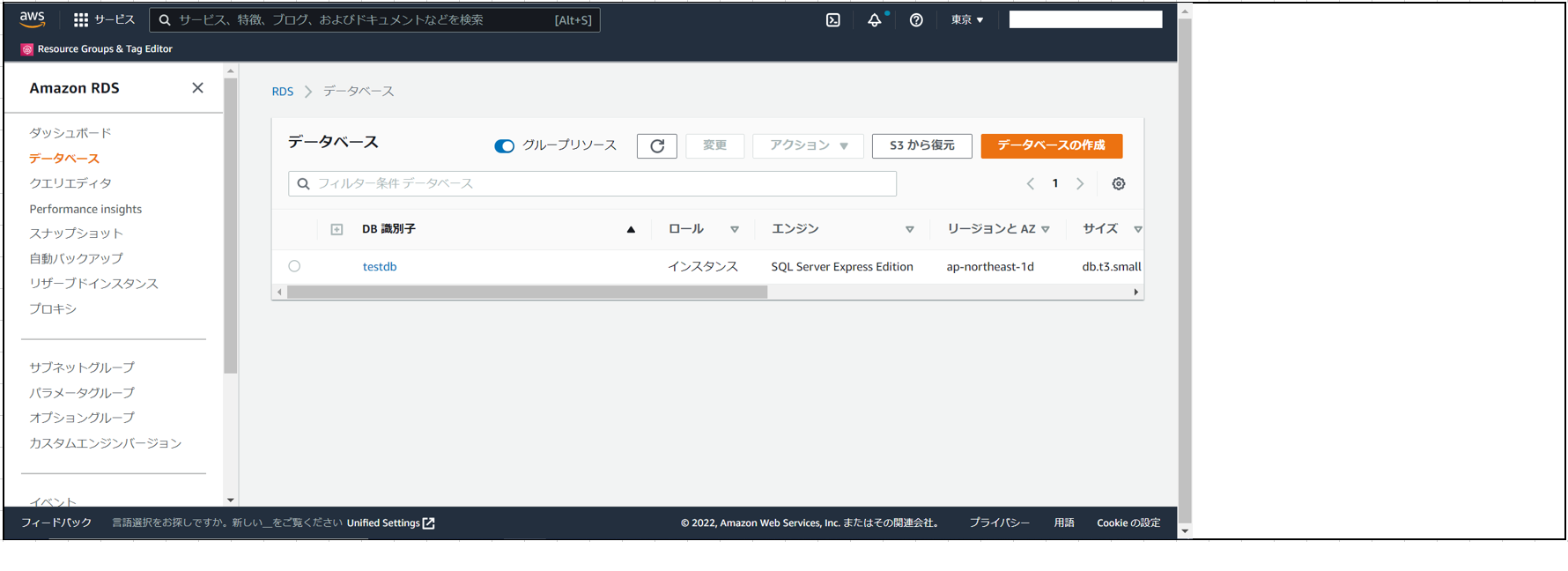Click the refresh databases button
This screenshot has width=1568, height=571.
pos(657,145)
